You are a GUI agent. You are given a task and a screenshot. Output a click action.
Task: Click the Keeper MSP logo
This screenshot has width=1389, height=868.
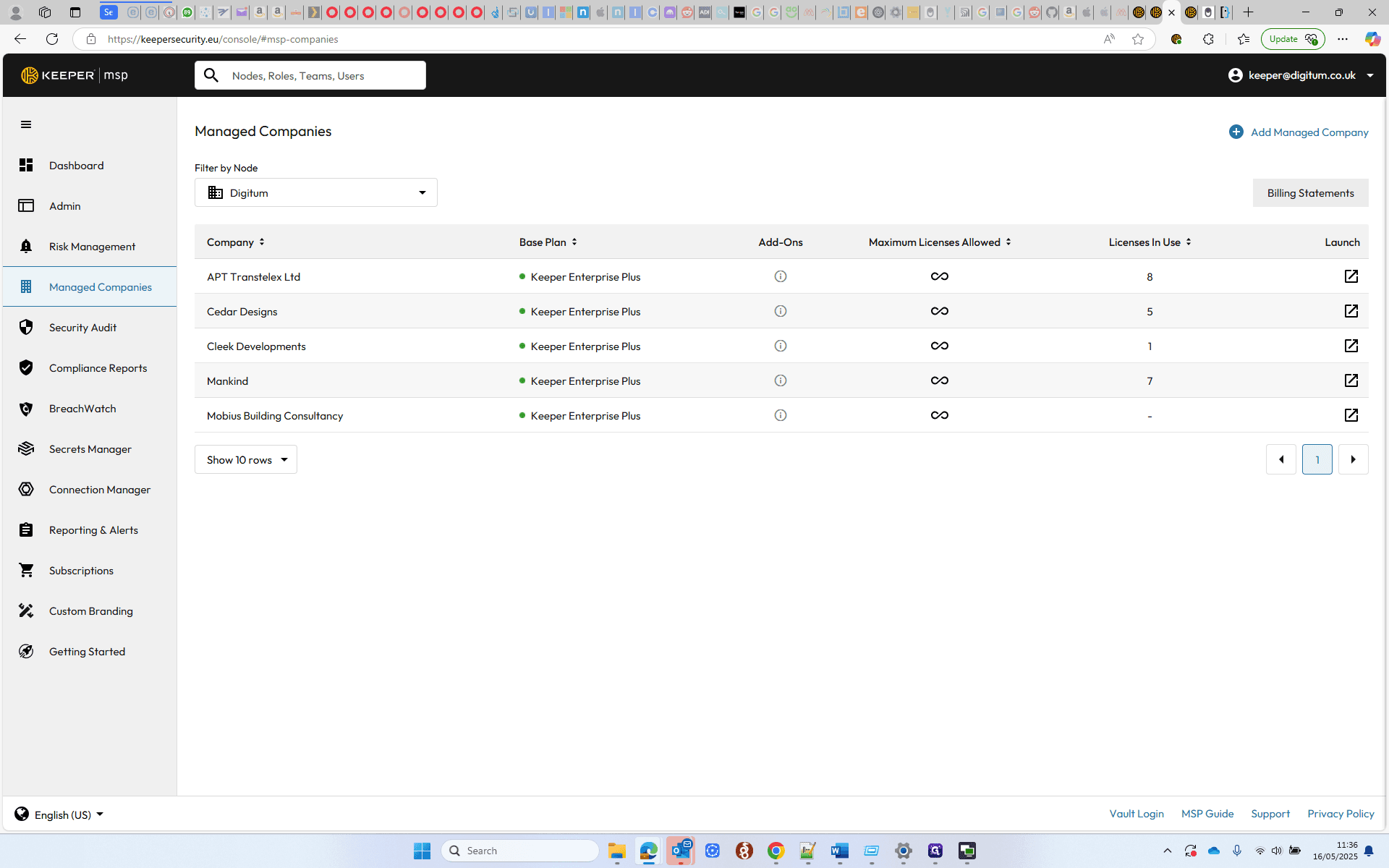point(75,75)
